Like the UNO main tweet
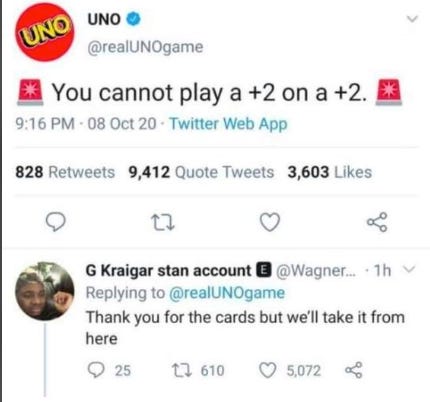The width and height of the screenshot is (430, 402). tap(270, 223)
